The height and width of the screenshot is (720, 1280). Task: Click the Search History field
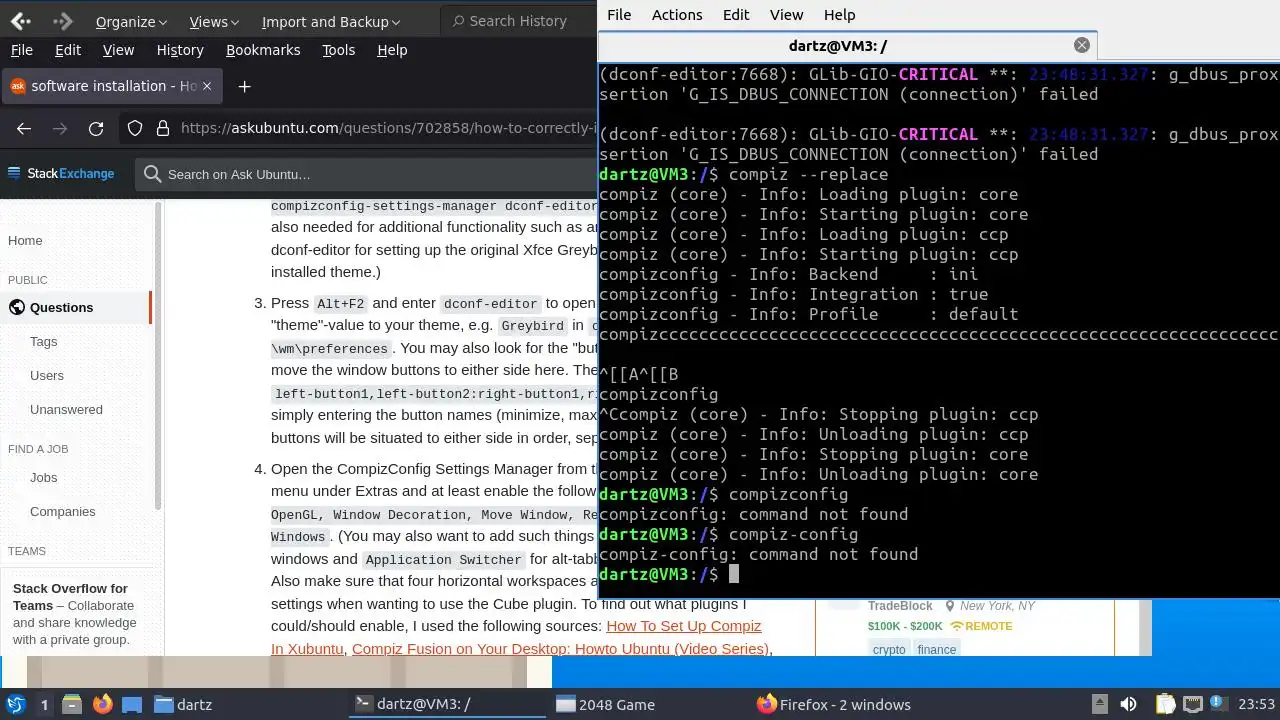[x=517, y=21]
